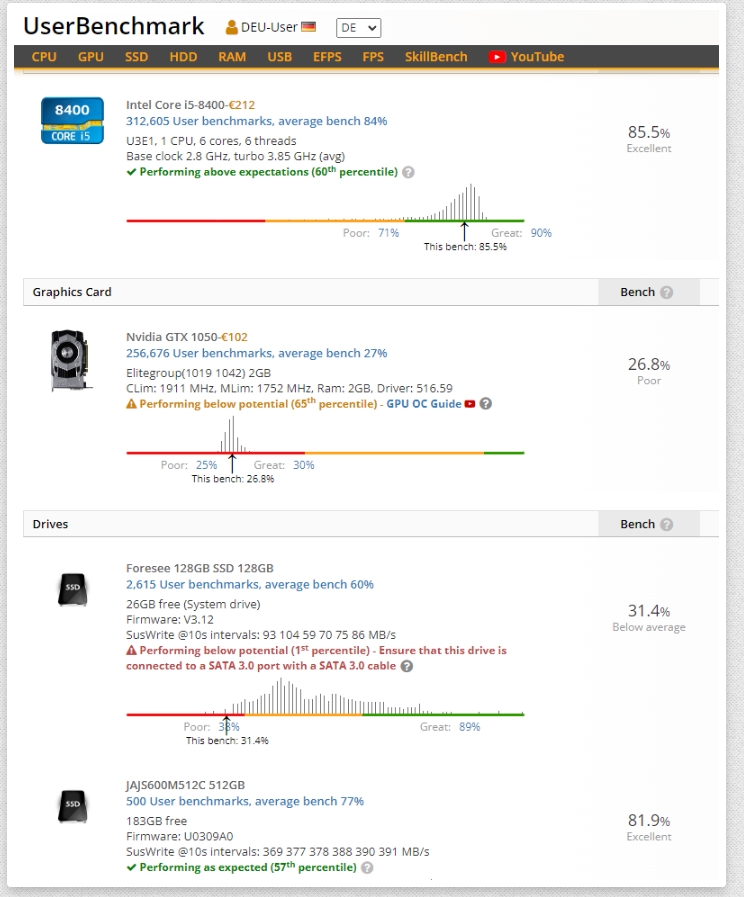Open the YouTube link in navigation
Screen dimensions: 744x897
527,57
